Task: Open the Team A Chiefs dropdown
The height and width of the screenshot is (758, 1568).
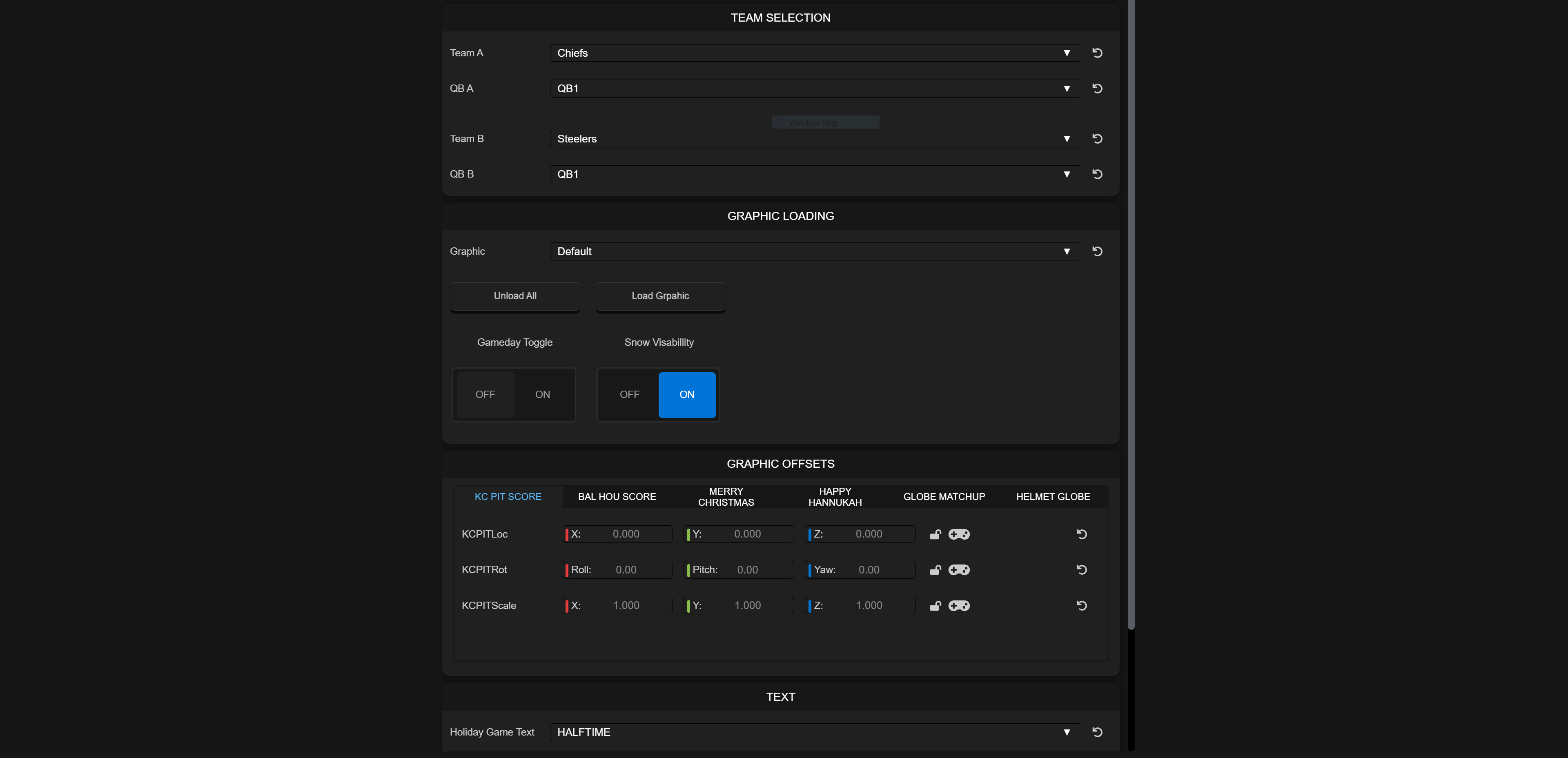Action: point(815,53)
